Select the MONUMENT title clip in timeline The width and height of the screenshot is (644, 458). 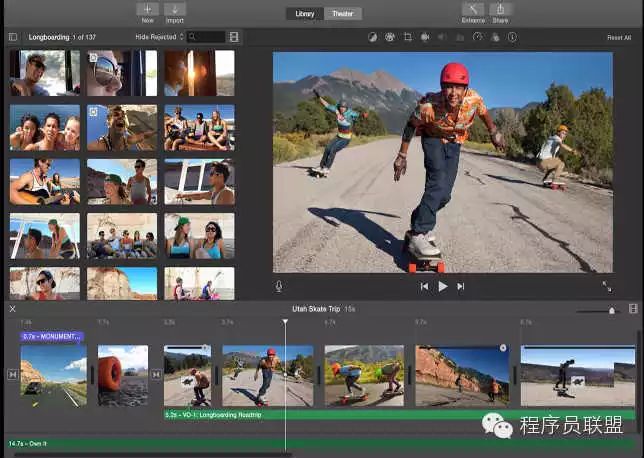pos(51,337)
